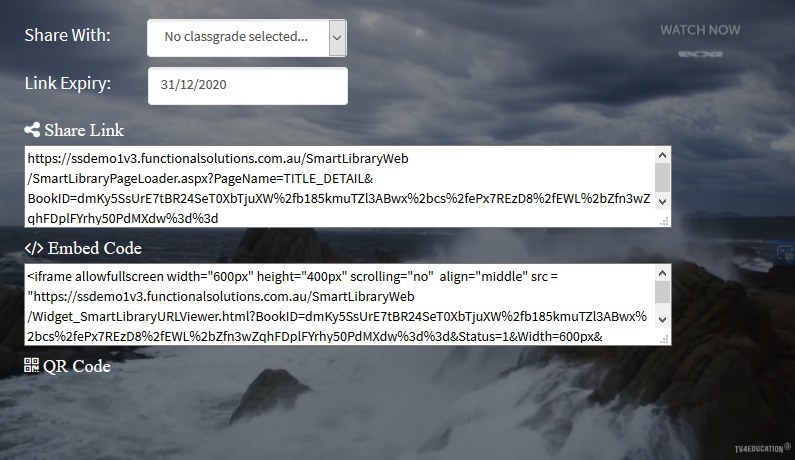Select the 'No classgrade selected...' combo box
Screen dimensions: 795x460
coord(247,38)
